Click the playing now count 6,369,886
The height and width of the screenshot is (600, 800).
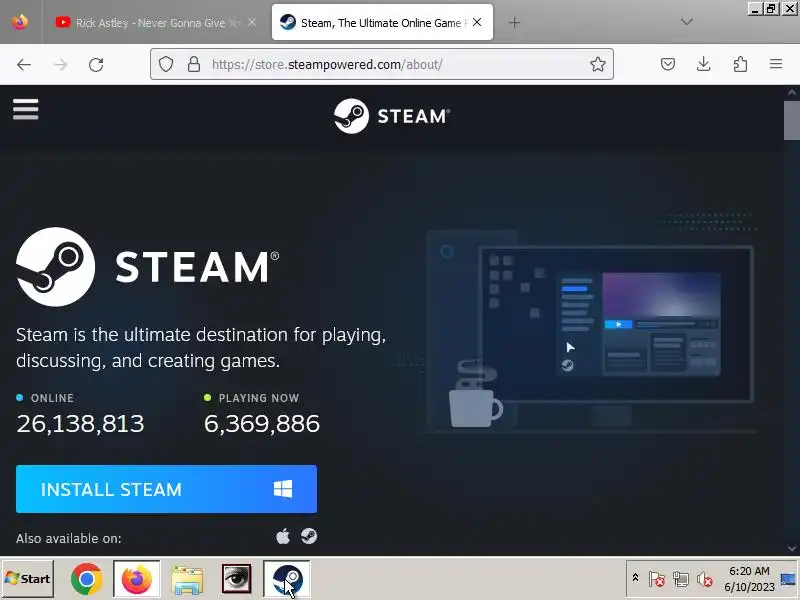tap(262, 423)
